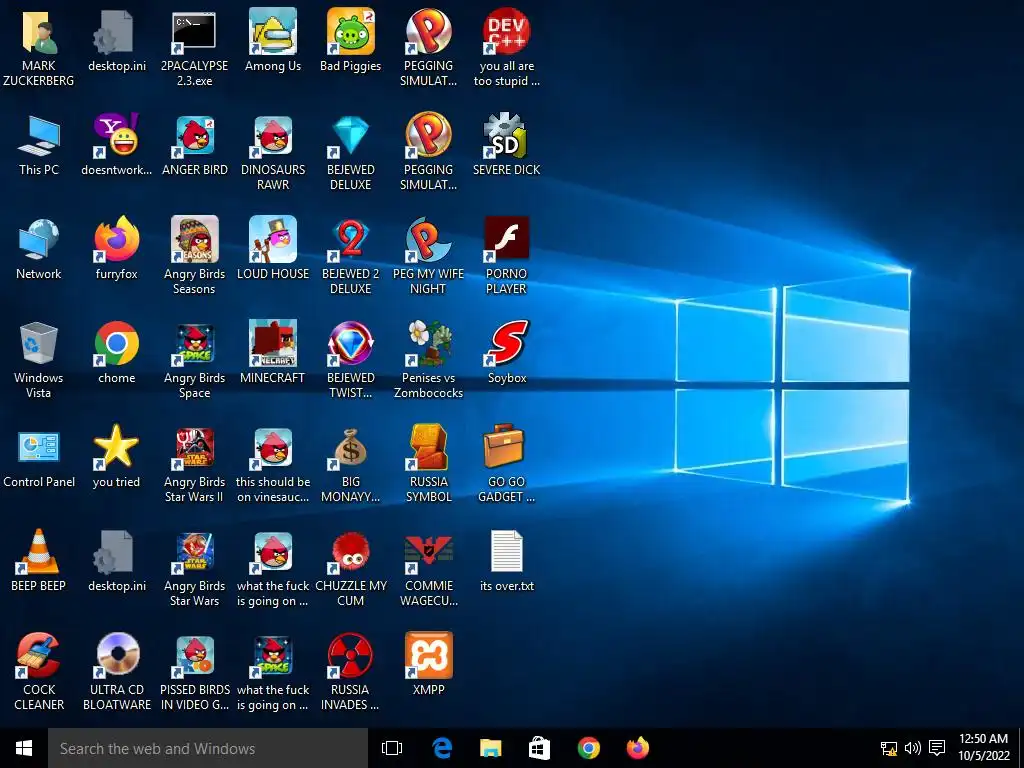Image resolution: width=1024 pixels, height=768 pixels.
Task: Select the Yahoo Messenger 'doesntwork...' shortcut
Action: coord(116,136)
